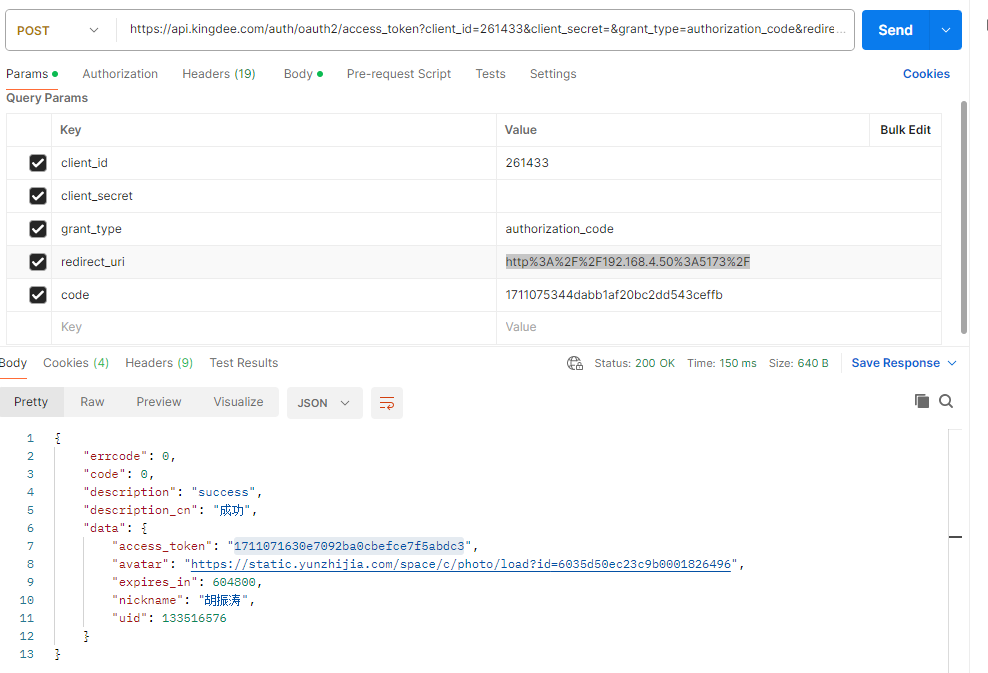Copy response using the copy icon
Viewport: 988px width, 673px height.
921,401
